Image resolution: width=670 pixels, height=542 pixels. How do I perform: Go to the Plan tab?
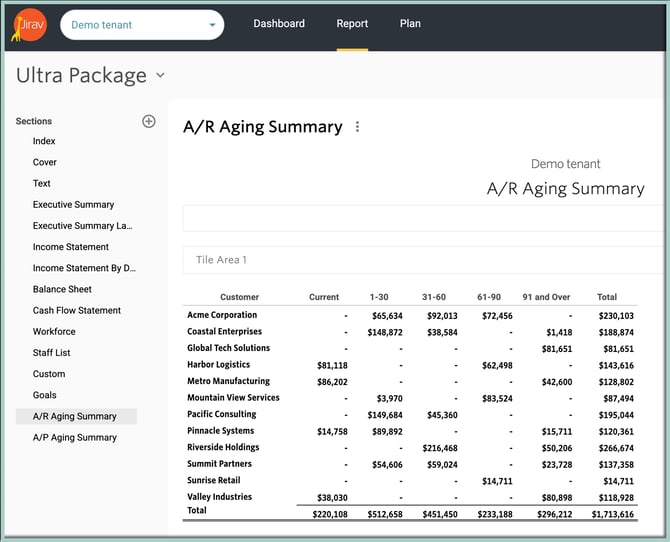coord(410,24)
